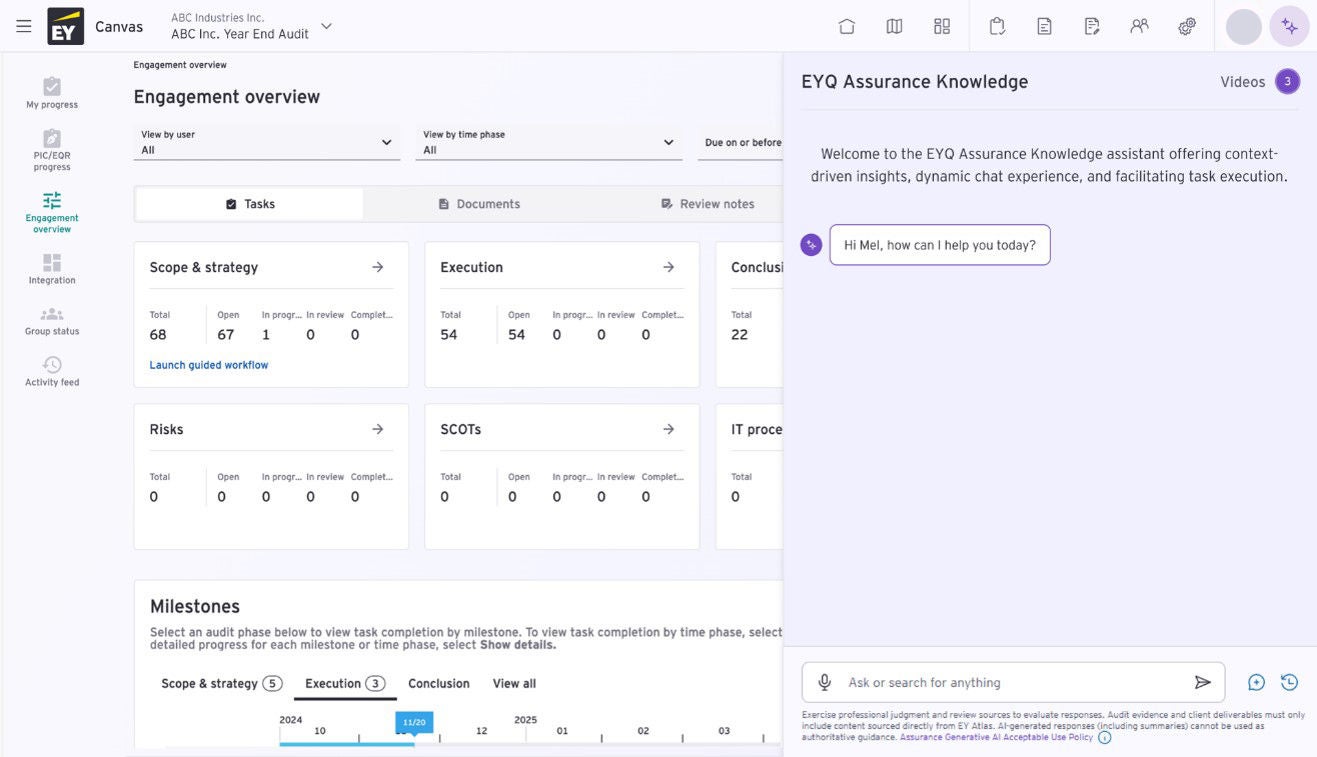Open Group status in left sidebar
Viewport: 1317px width, 757px height.
tap(52, 320)
